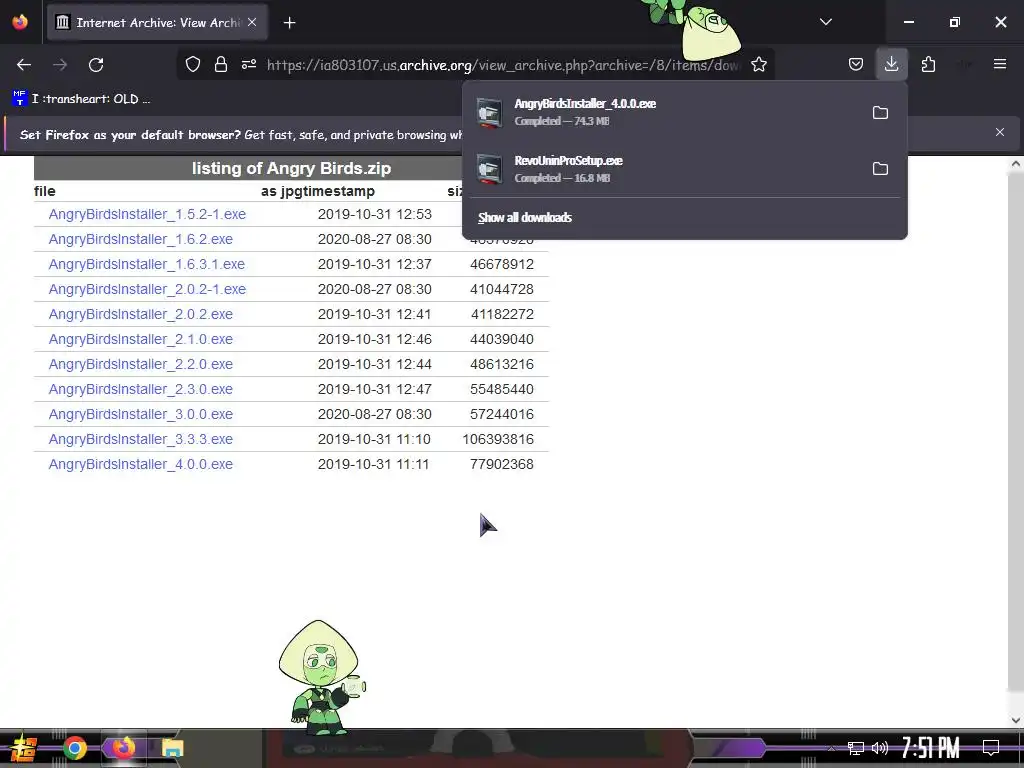The image size is (1024, 768).
Task: Show AngryBirdsInstaller_4.0.0.exe in folder
Action: pyautogui.click(x=880, y=112)
